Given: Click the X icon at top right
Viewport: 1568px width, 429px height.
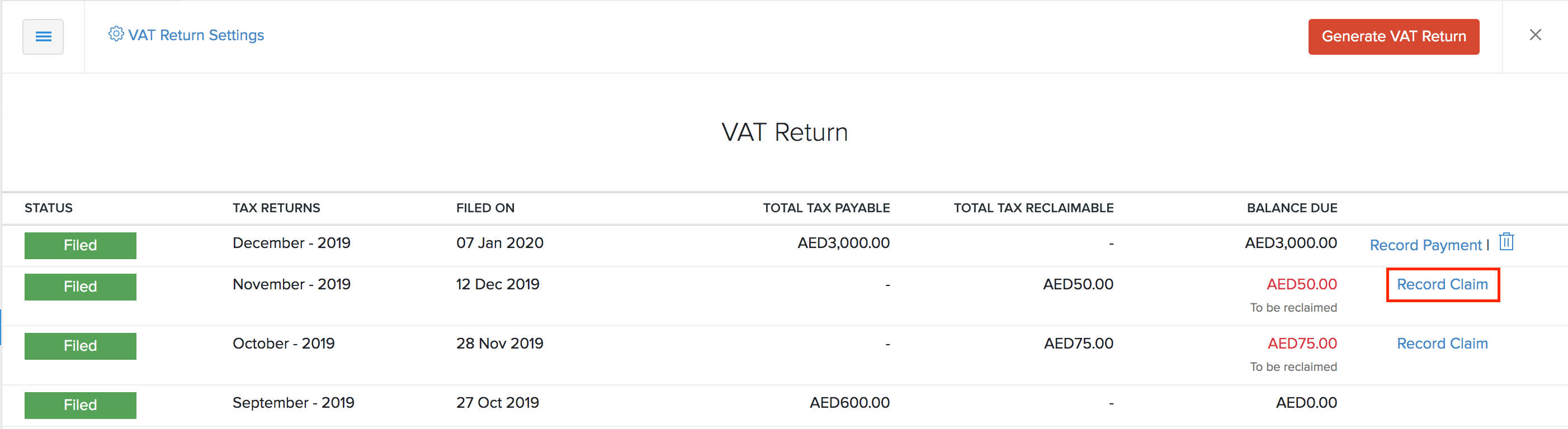Looking at the screenshot, I should [1536, 35].
